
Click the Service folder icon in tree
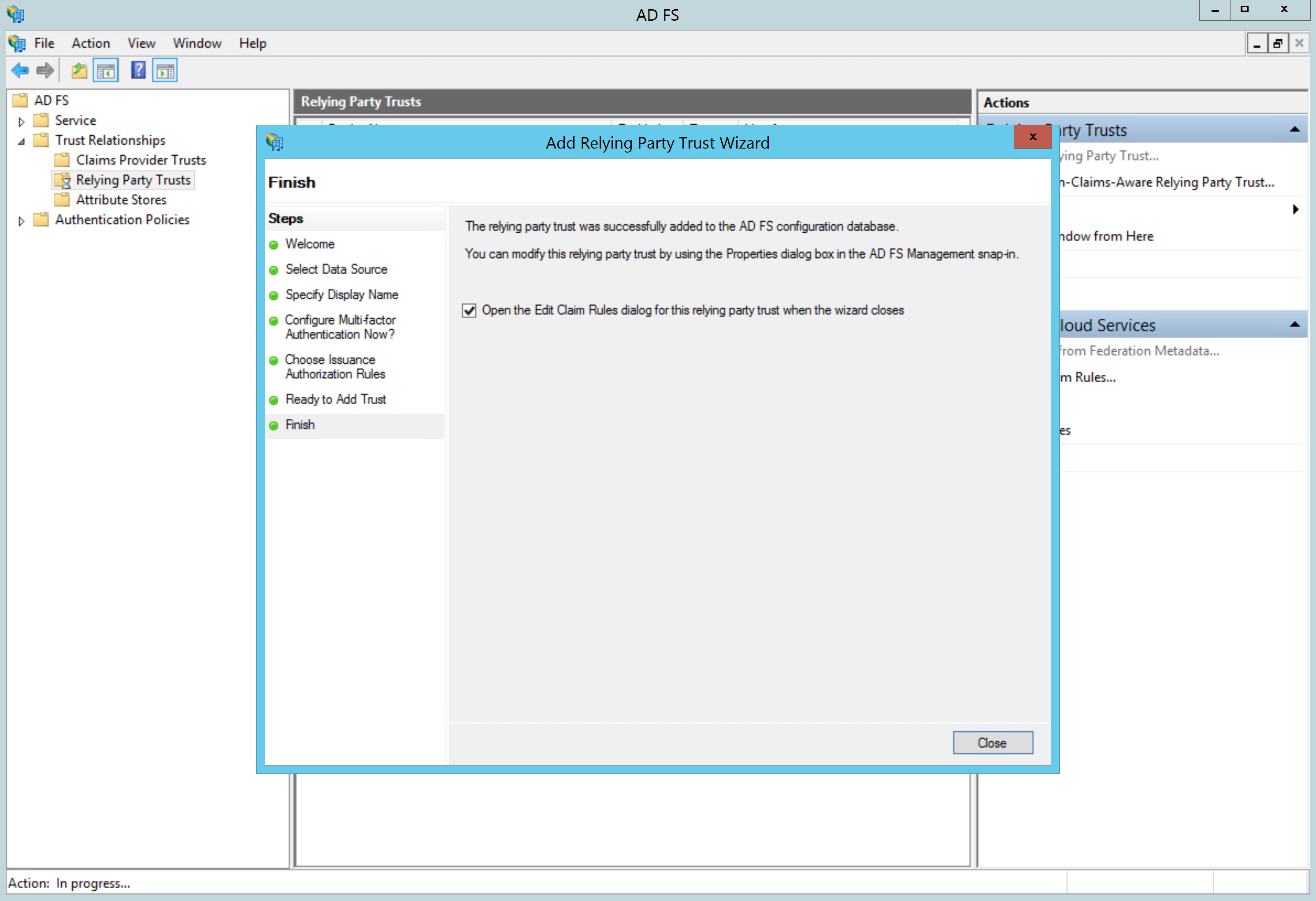tap(41, 120)
